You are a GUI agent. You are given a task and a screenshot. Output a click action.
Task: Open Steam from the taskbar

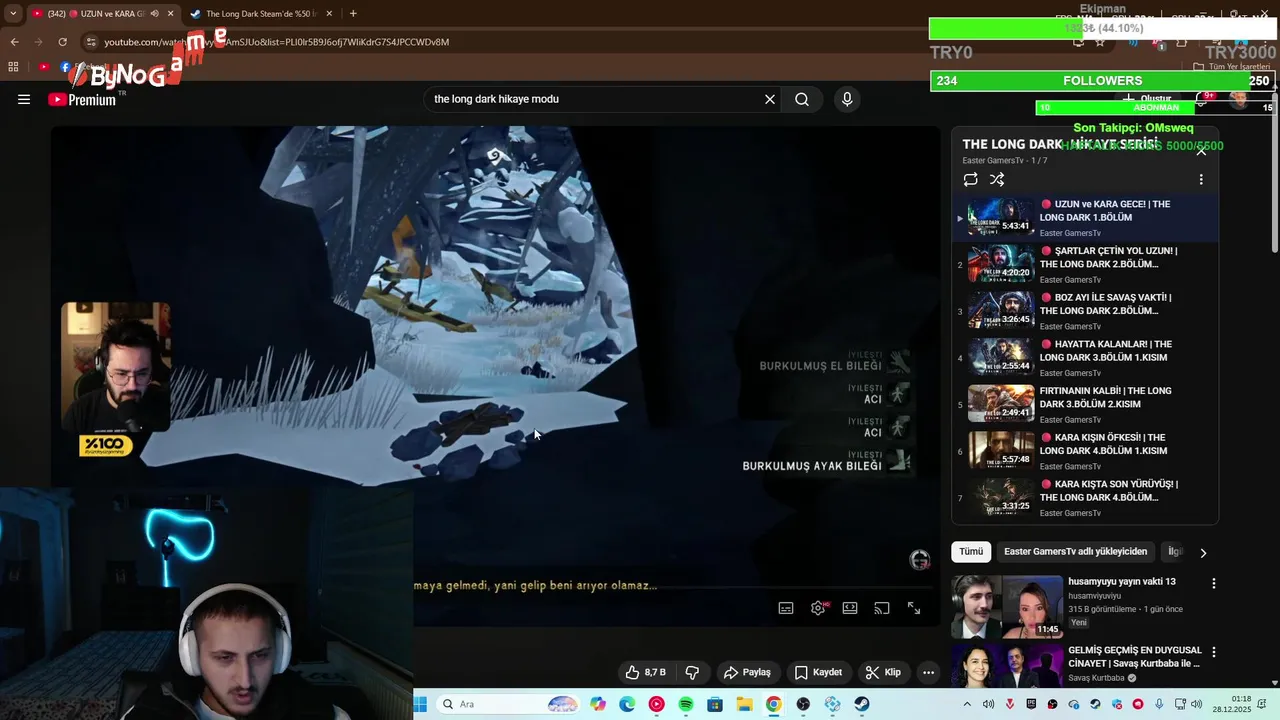tap(862, 704)
